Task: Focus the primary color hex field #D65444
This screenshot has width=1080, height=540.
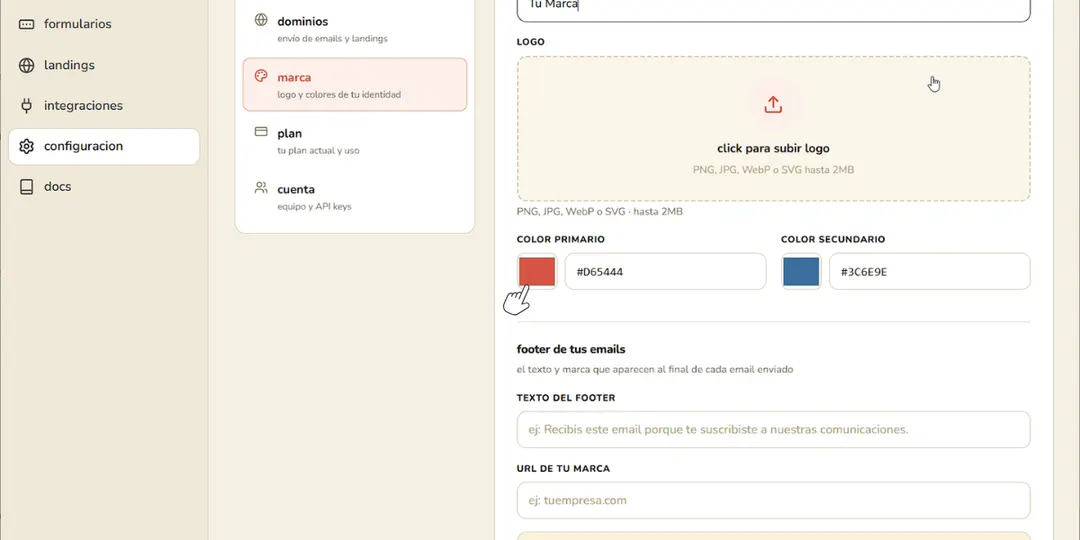Action: (x=665, y=271)
